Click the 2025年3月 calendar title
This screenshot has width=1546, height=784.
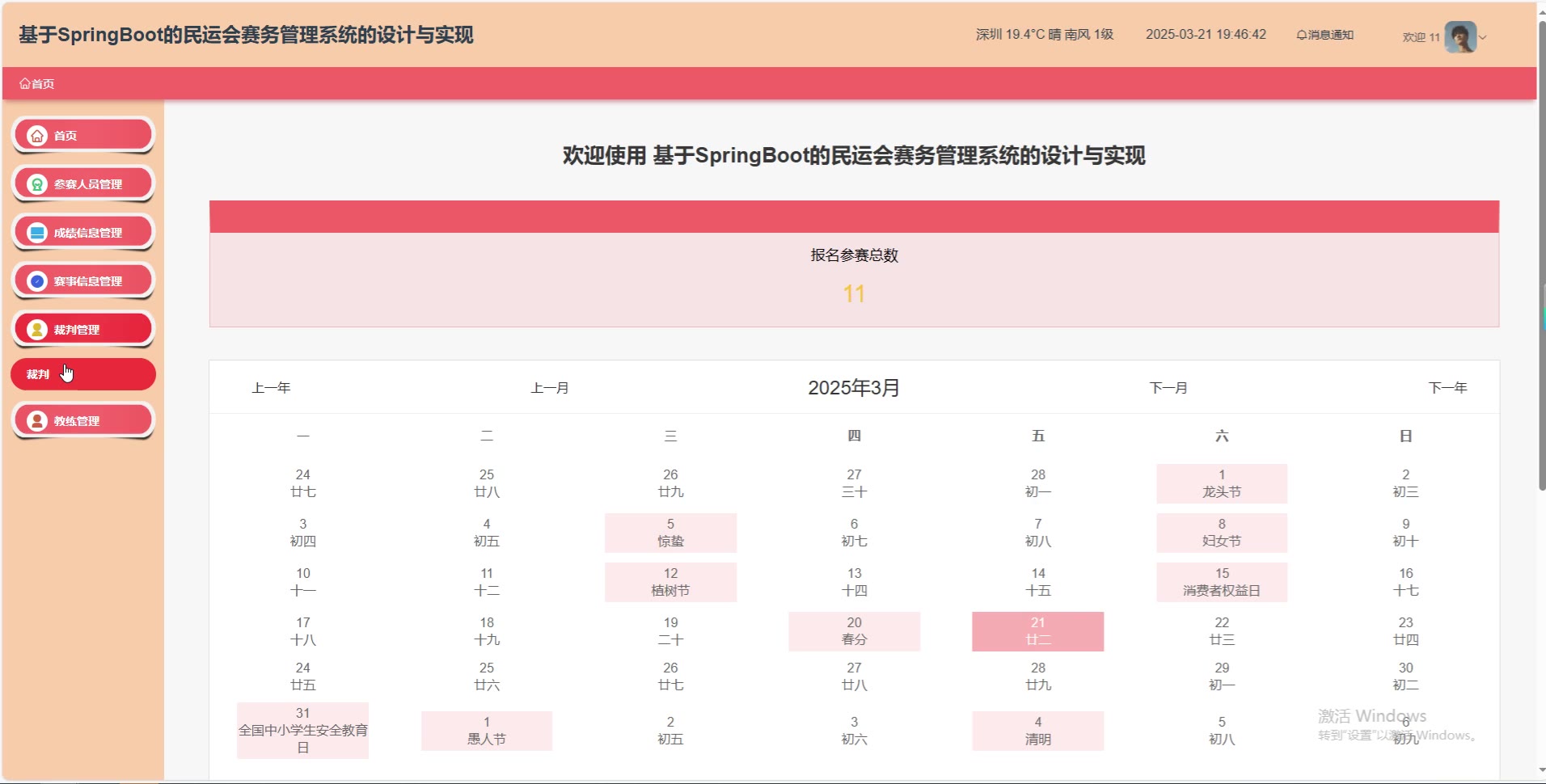point(854,388)
